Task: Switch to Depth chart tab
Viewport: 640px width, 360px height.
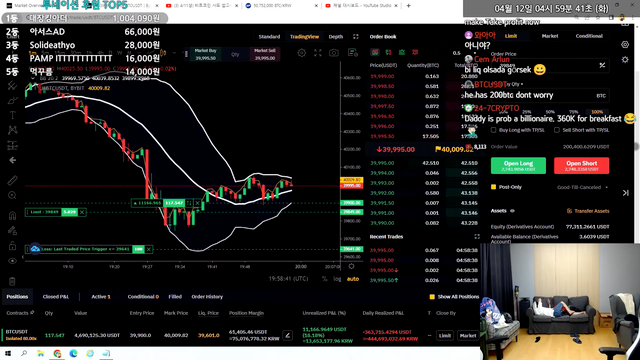Action: [x=336, y=37]
